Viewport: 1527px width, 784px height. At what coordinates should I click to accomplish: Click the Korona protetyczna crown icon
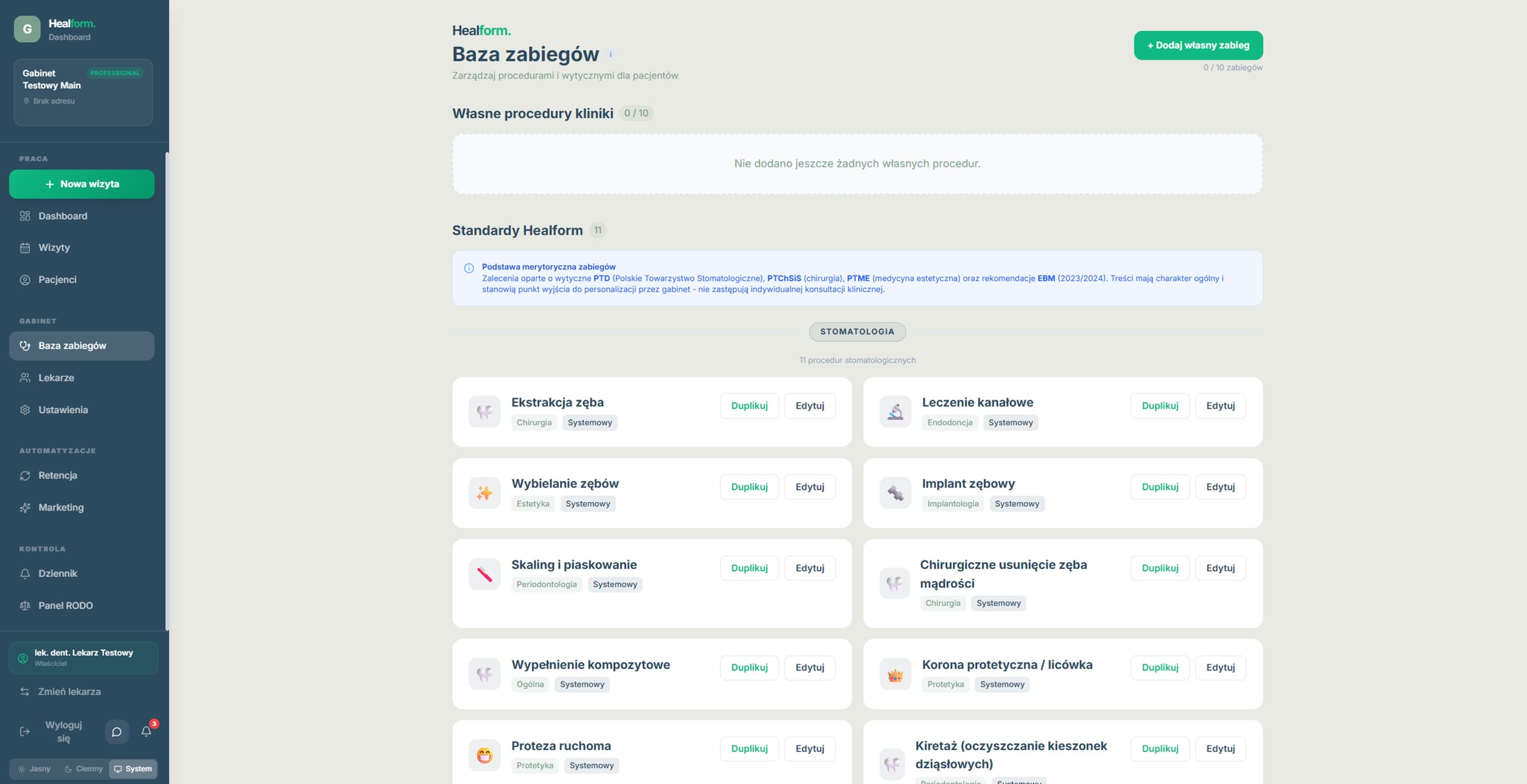(x=895, y=674)
